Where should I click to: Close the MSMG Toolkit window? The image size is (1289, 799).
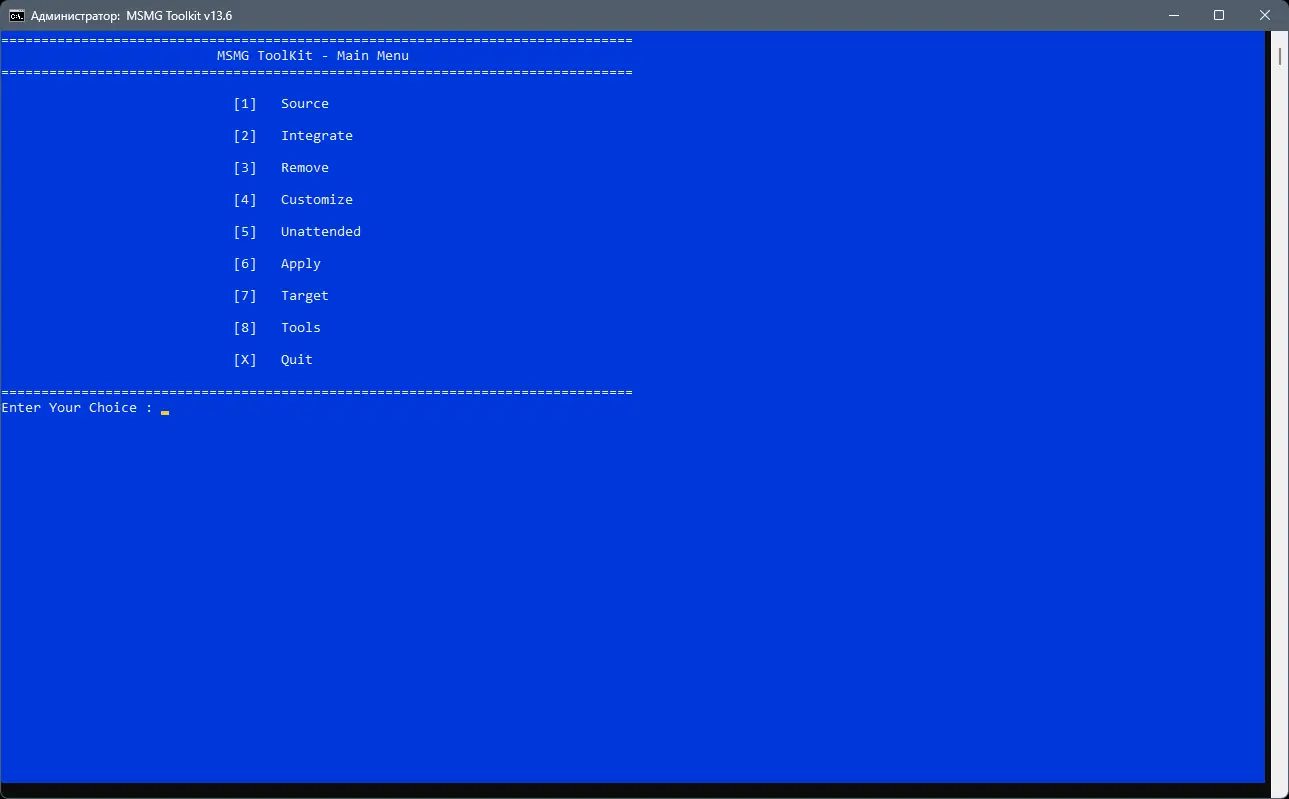(x=1265, y=15)
